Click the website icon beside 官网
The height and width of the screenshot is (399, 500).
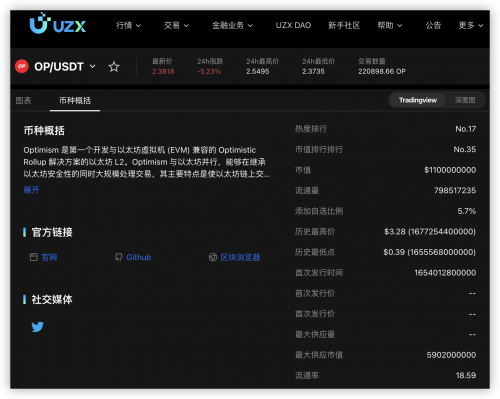pos(34,257)
